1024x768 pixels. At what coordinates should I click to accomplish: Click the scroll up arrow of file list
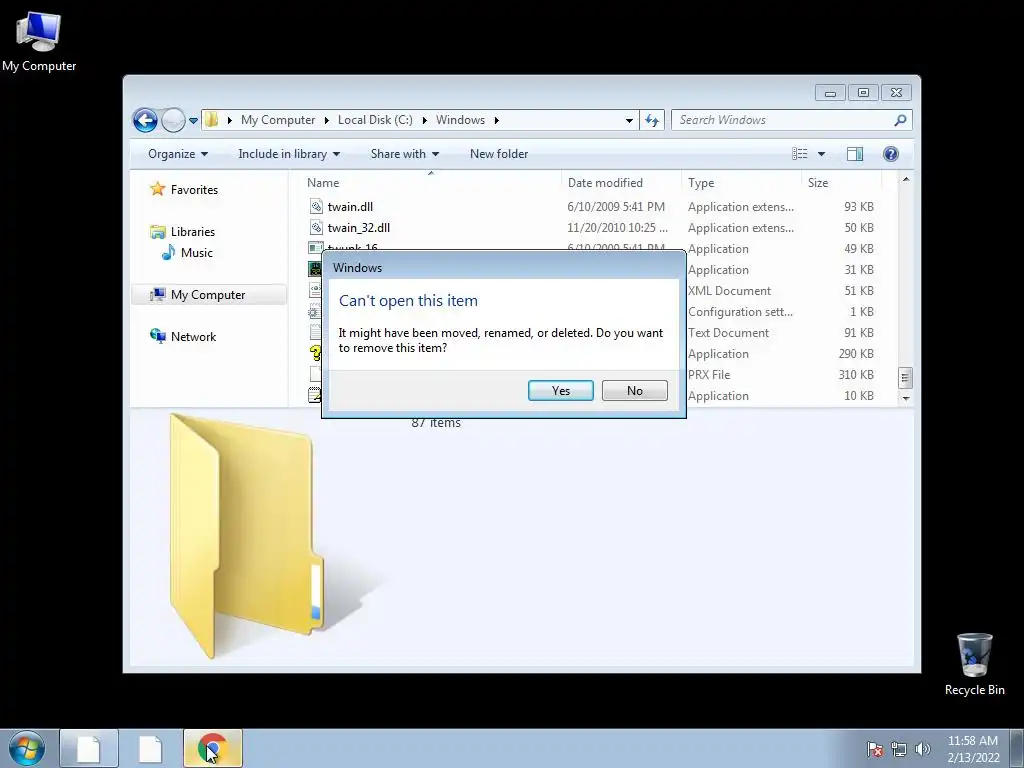click(x=906, y=179)
